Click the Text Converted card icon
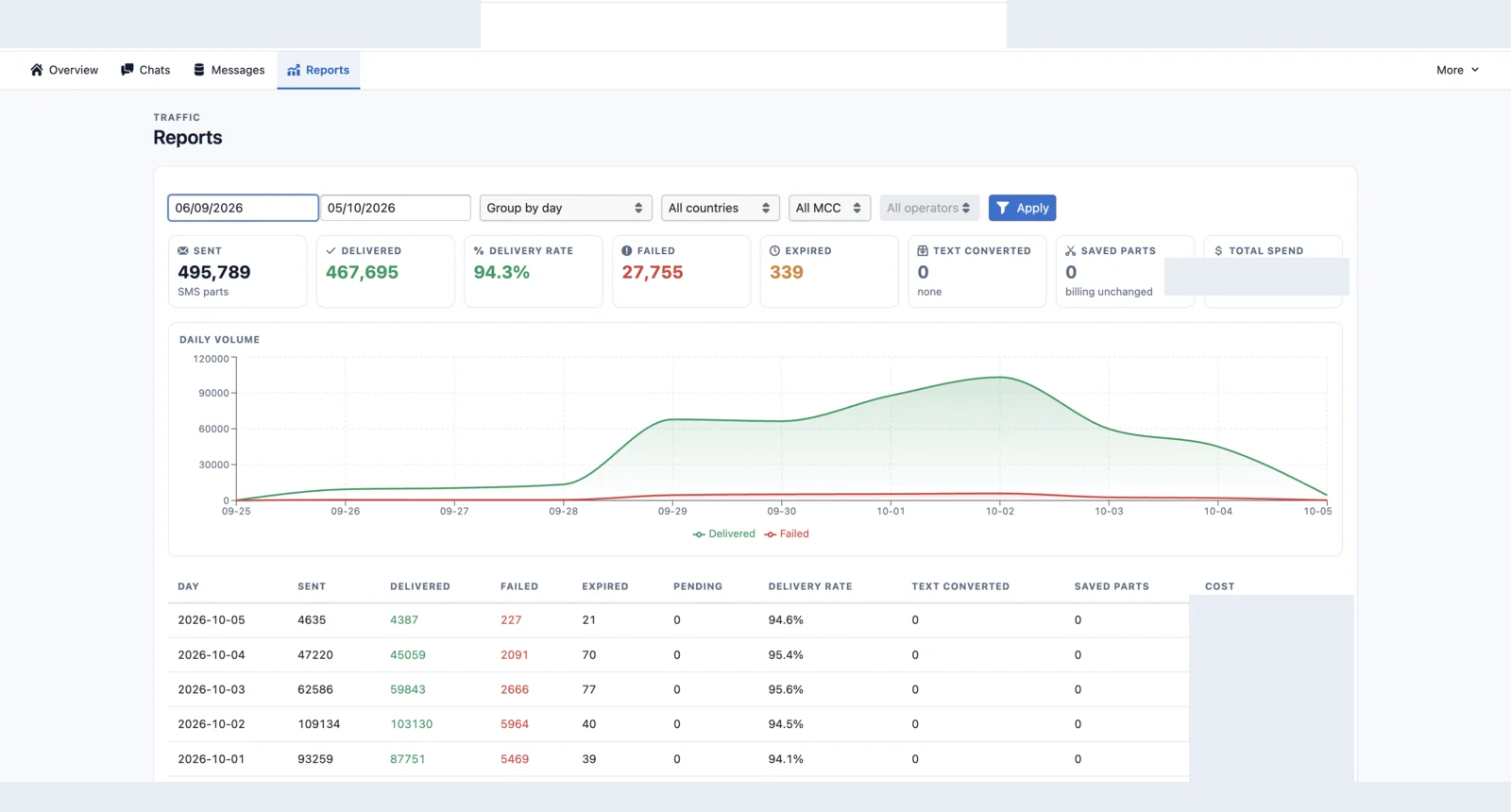The width and height of the screenshot is (1511, 812). coord(923,251)
